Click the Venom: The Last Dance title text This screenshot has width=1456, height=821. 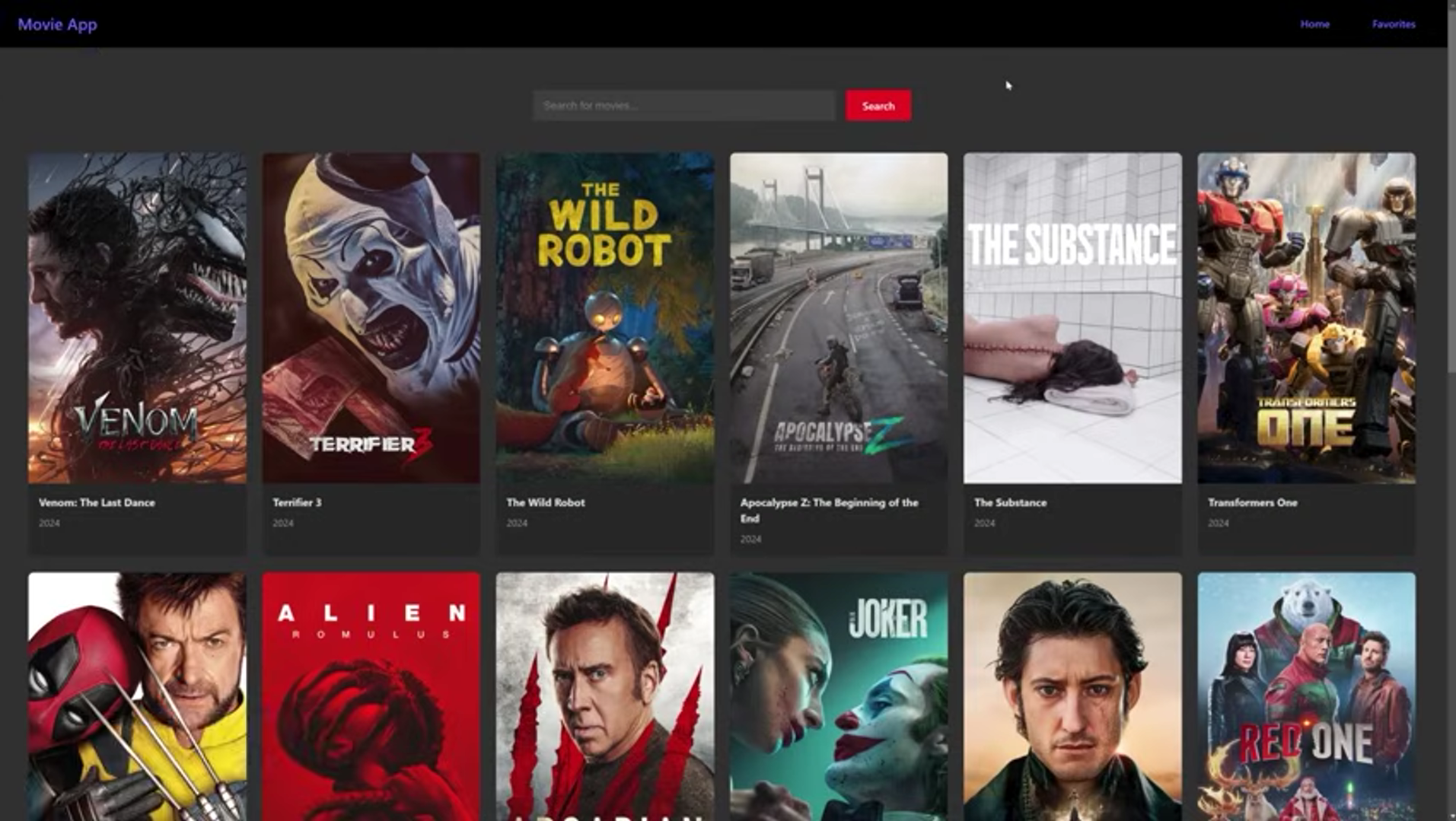click(x=97, y=502)
